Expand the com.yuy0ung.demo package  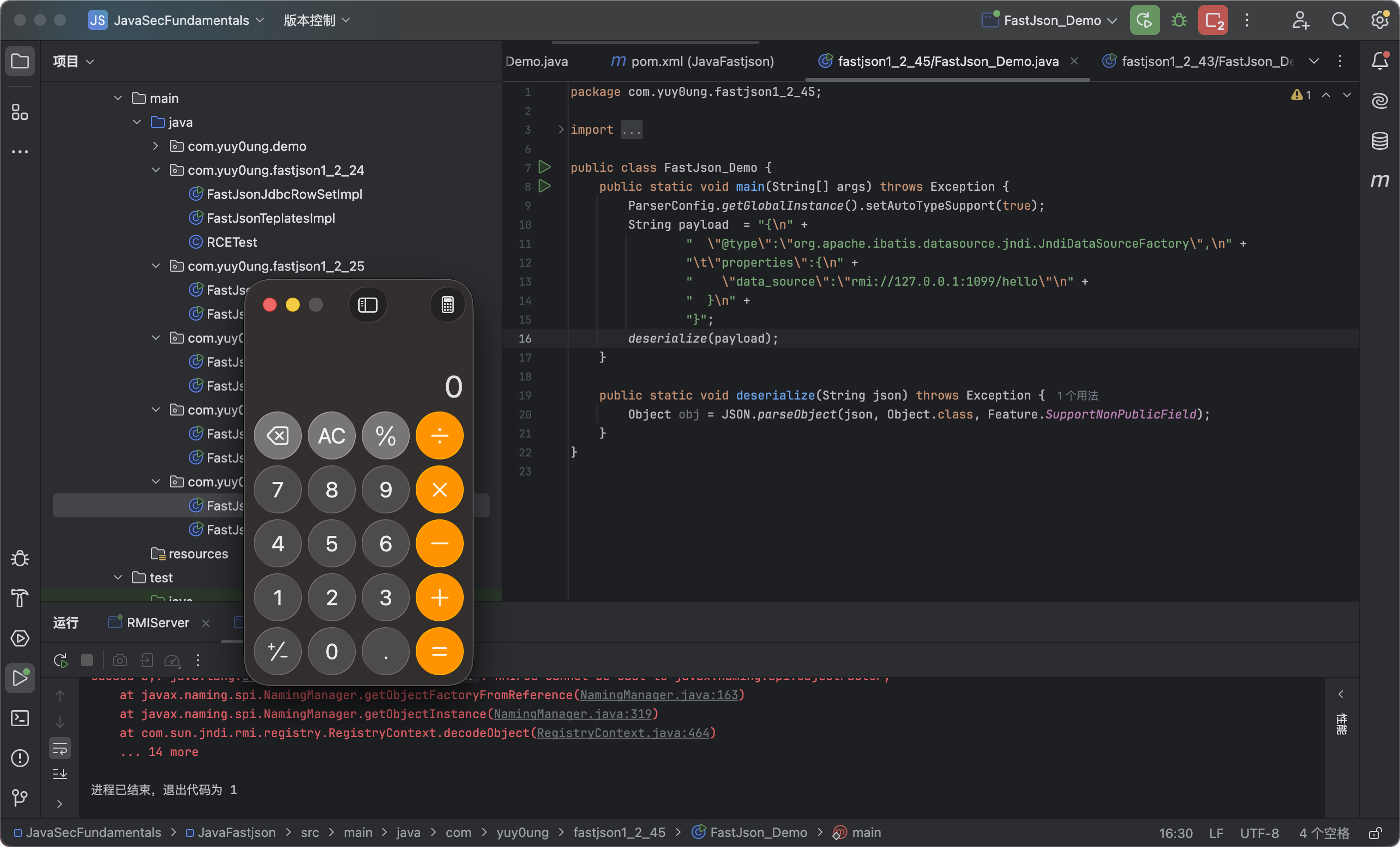pyautogui.click(x=156, y=146)
